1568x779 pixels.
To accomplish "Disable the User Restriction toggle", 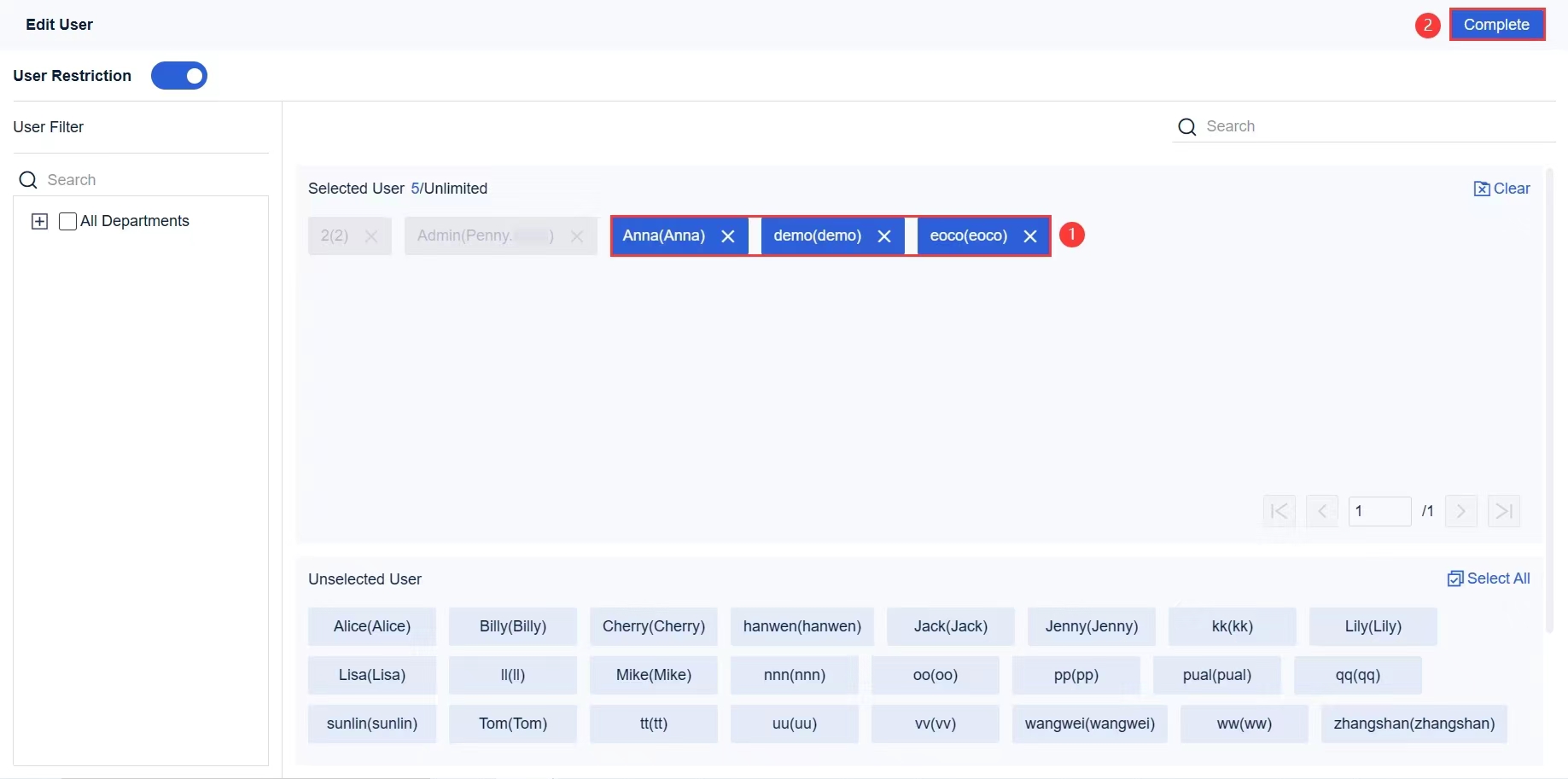I will click(x=178, y=75).
